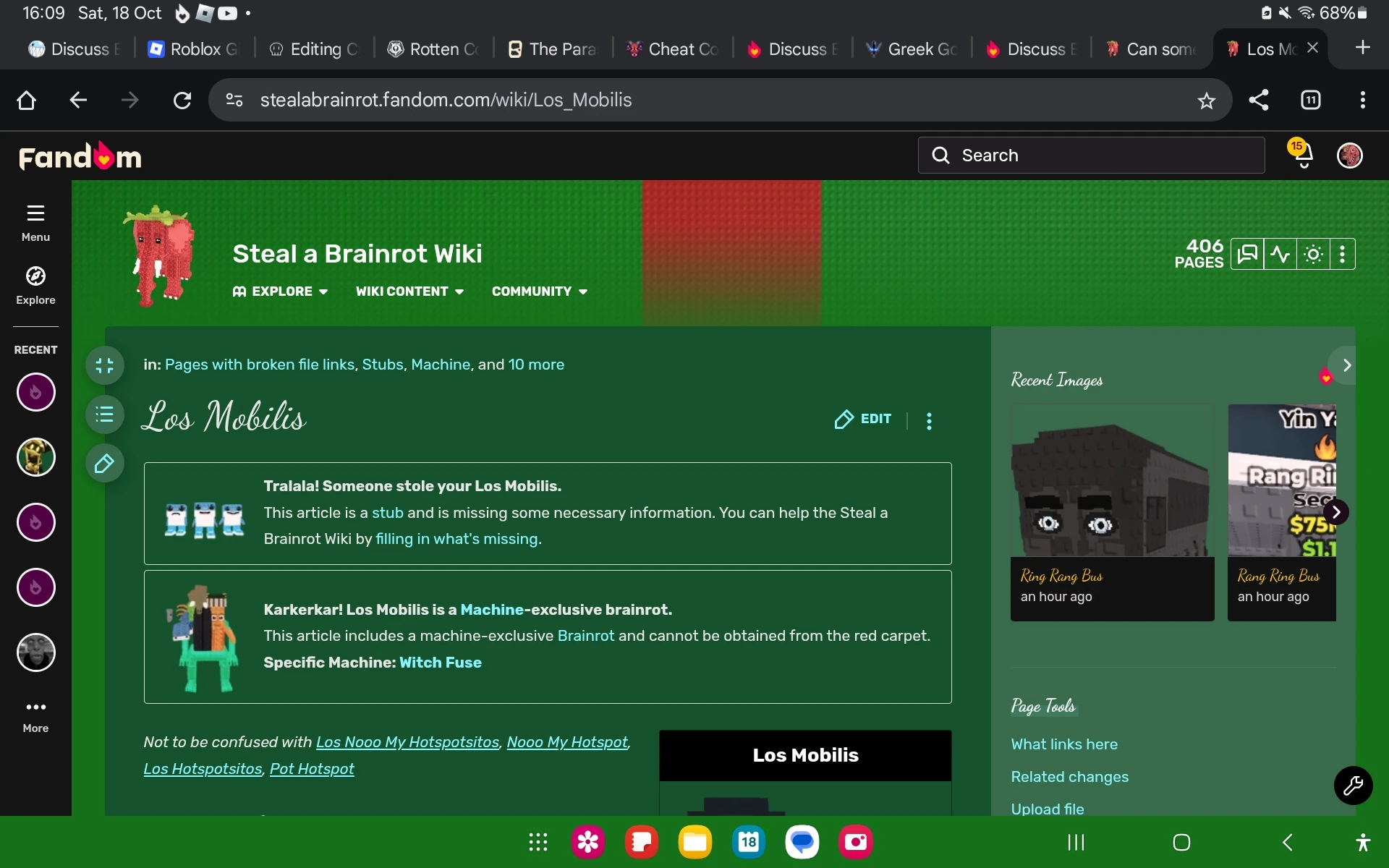This screenshot has width=1389, height=868.
Task: Click the Fandom search field
Action: click(1091, 155)
